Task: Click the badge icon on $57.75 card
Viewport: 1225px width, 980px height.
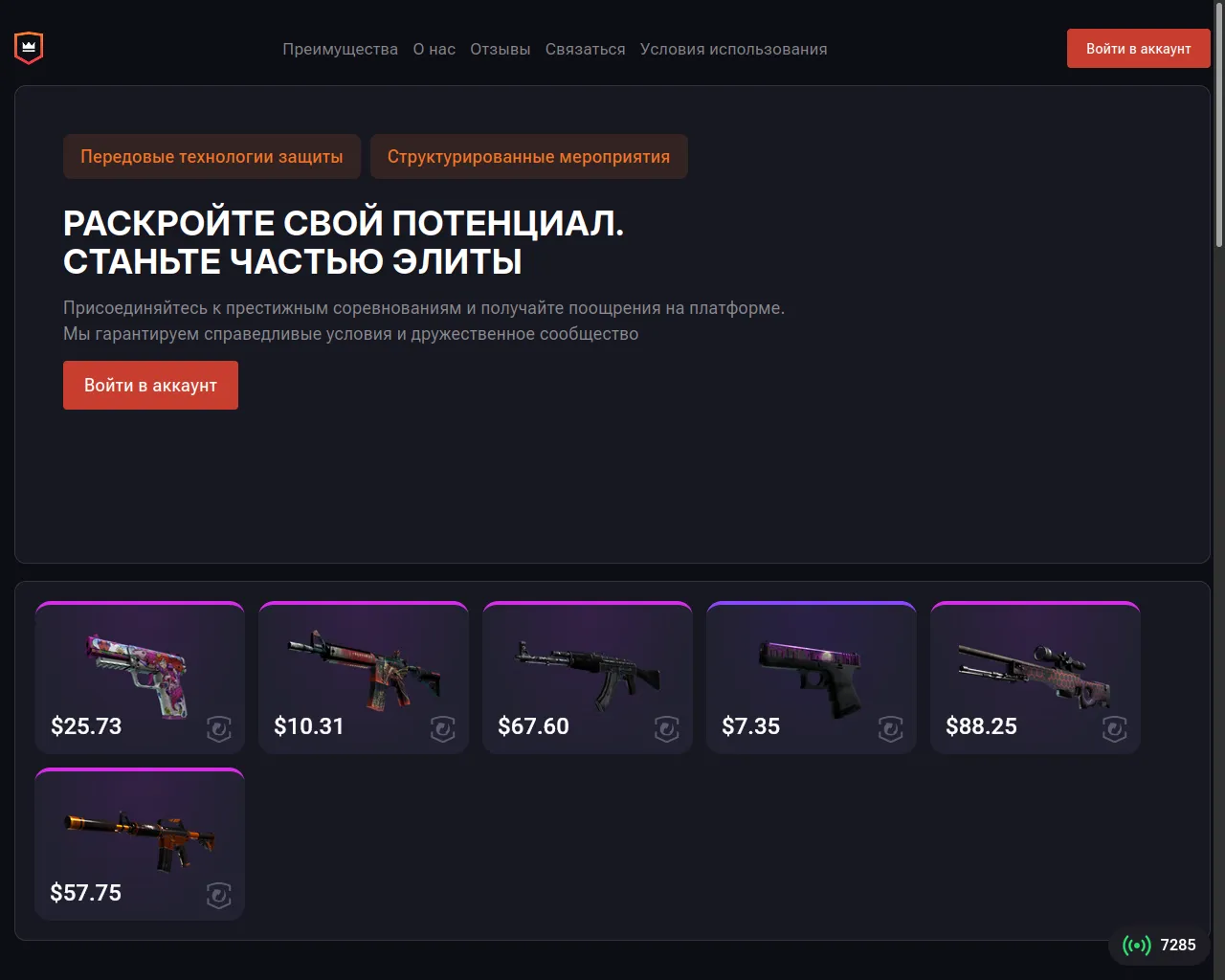Action: coord(219,896)
